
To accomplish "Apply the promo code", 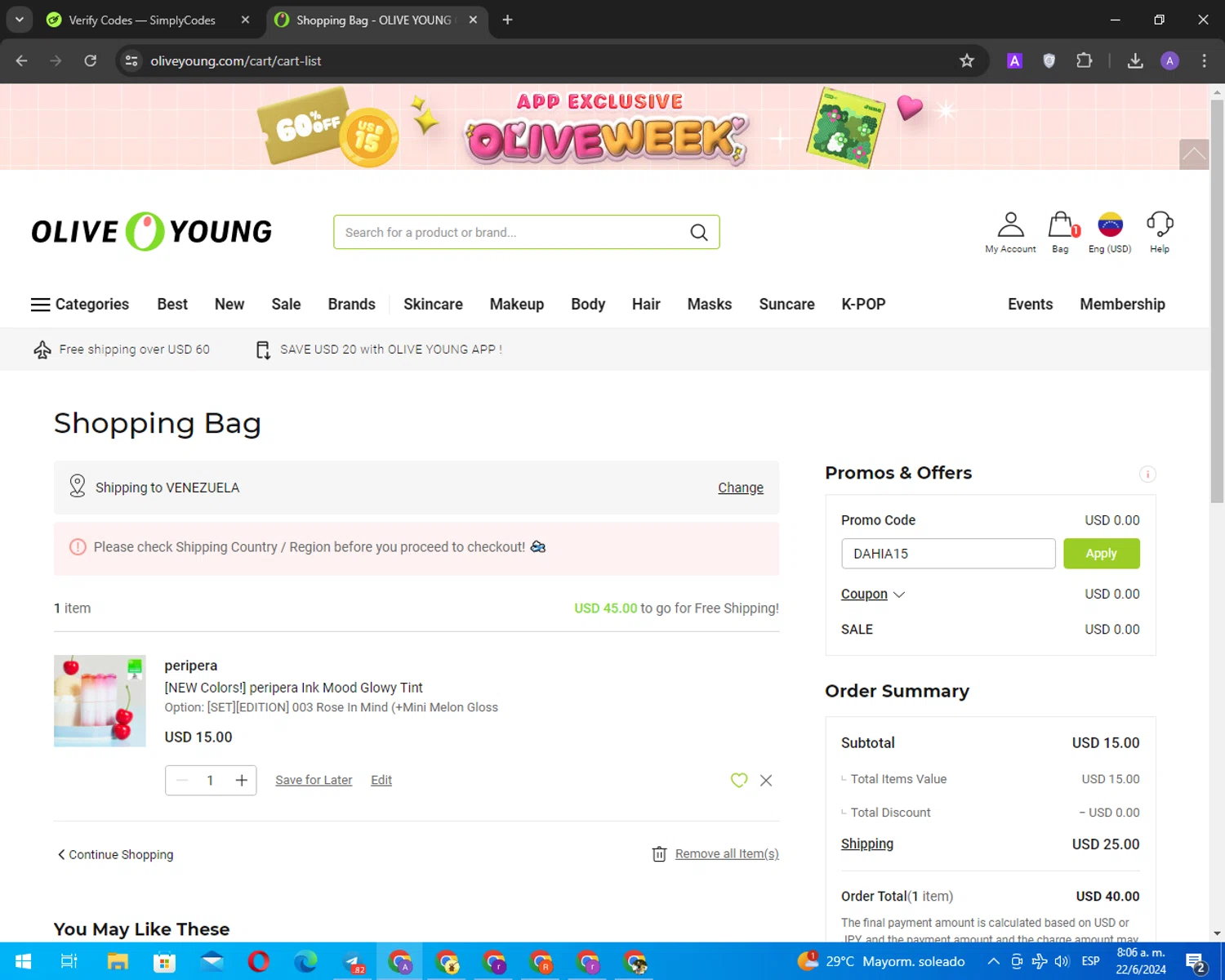I will pos(1101,554).
